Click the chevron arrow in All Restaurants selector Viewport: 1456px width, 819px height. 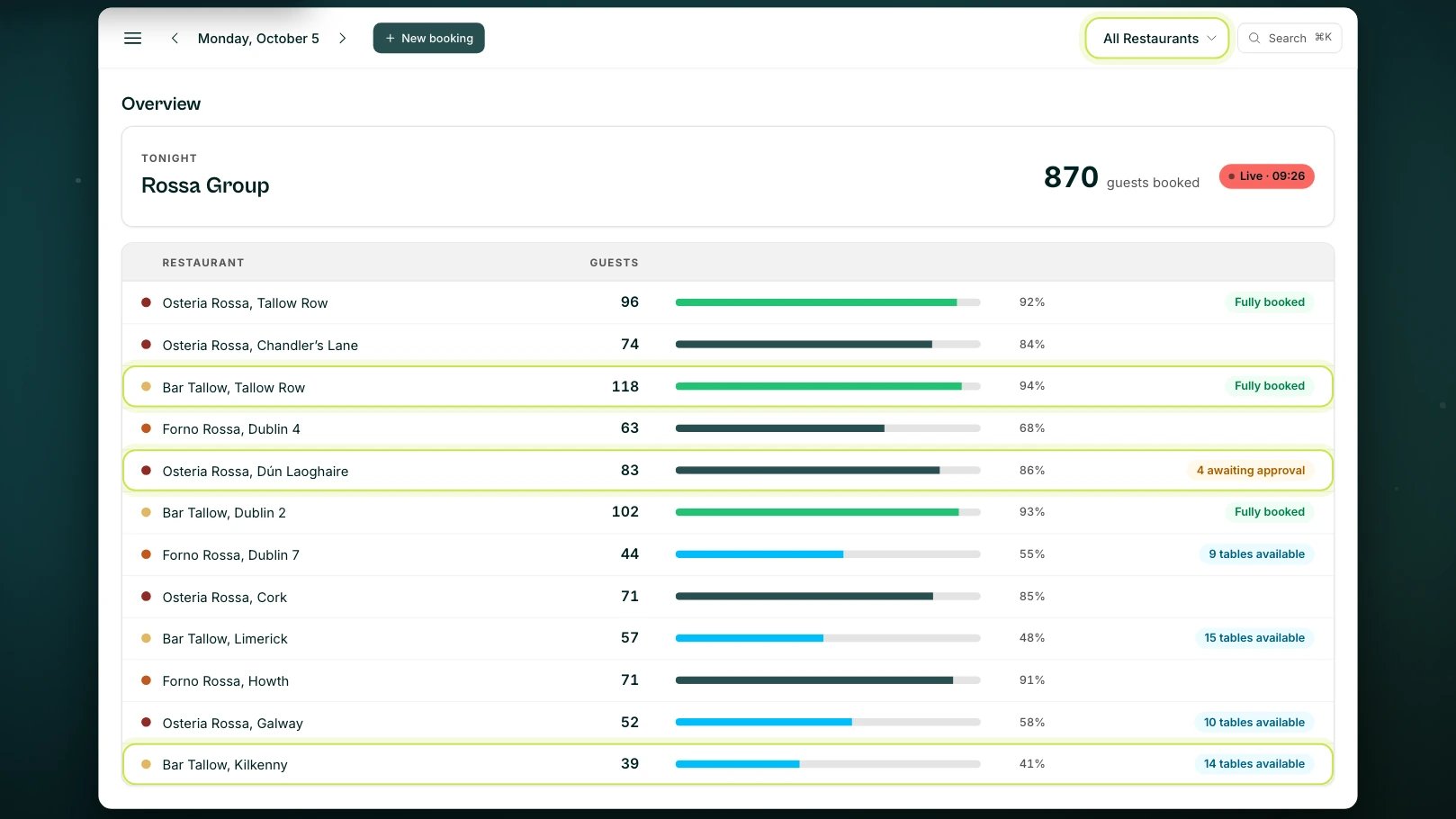1211,39
